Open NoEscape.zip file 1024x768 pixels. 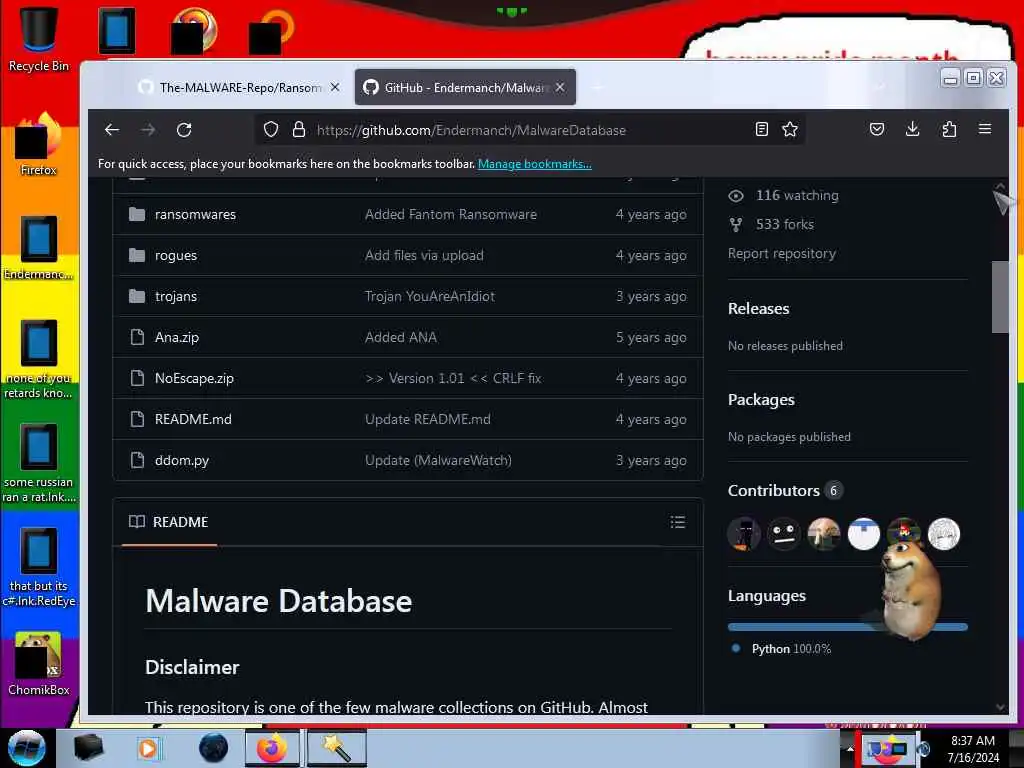(x=194, y=378)
